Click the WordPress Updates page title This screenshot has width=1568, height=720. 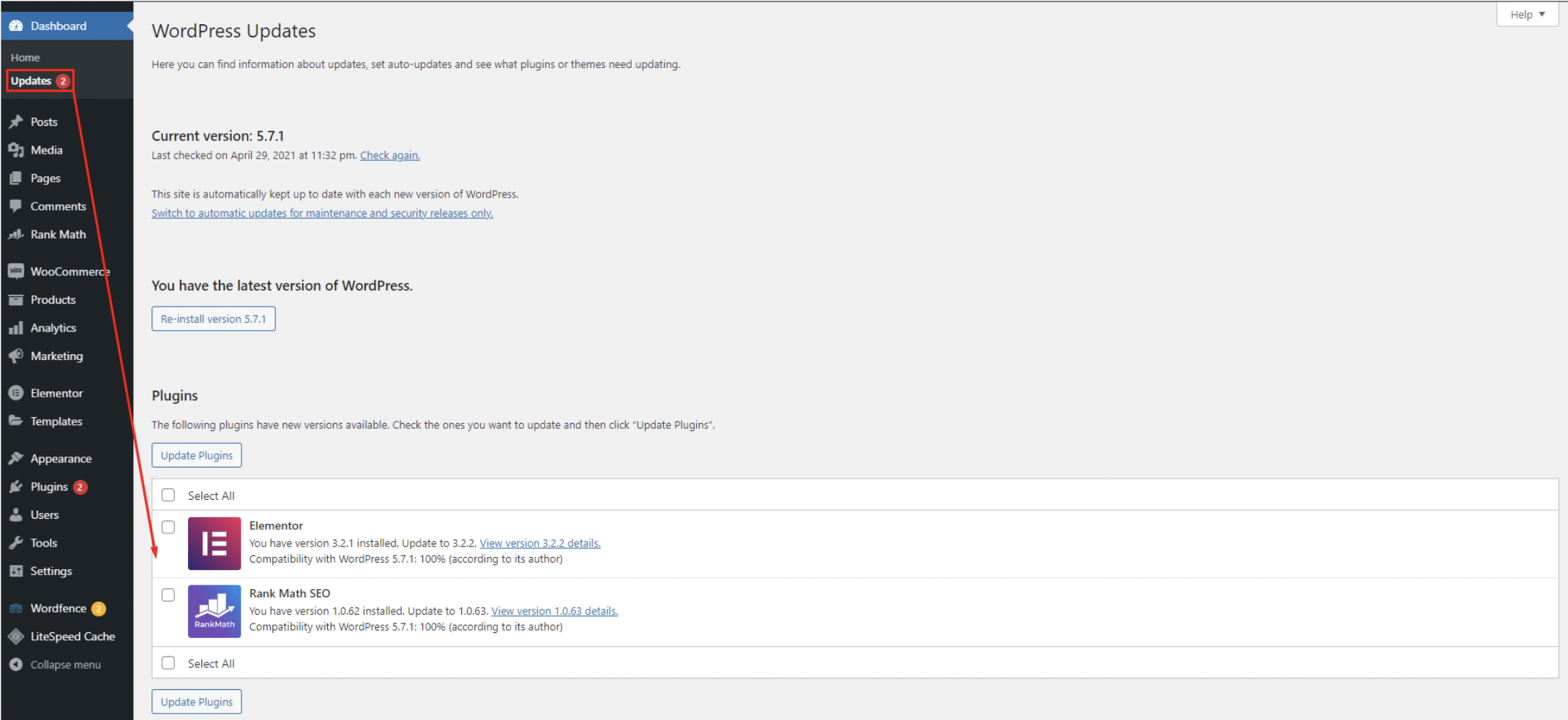[234, 31]
